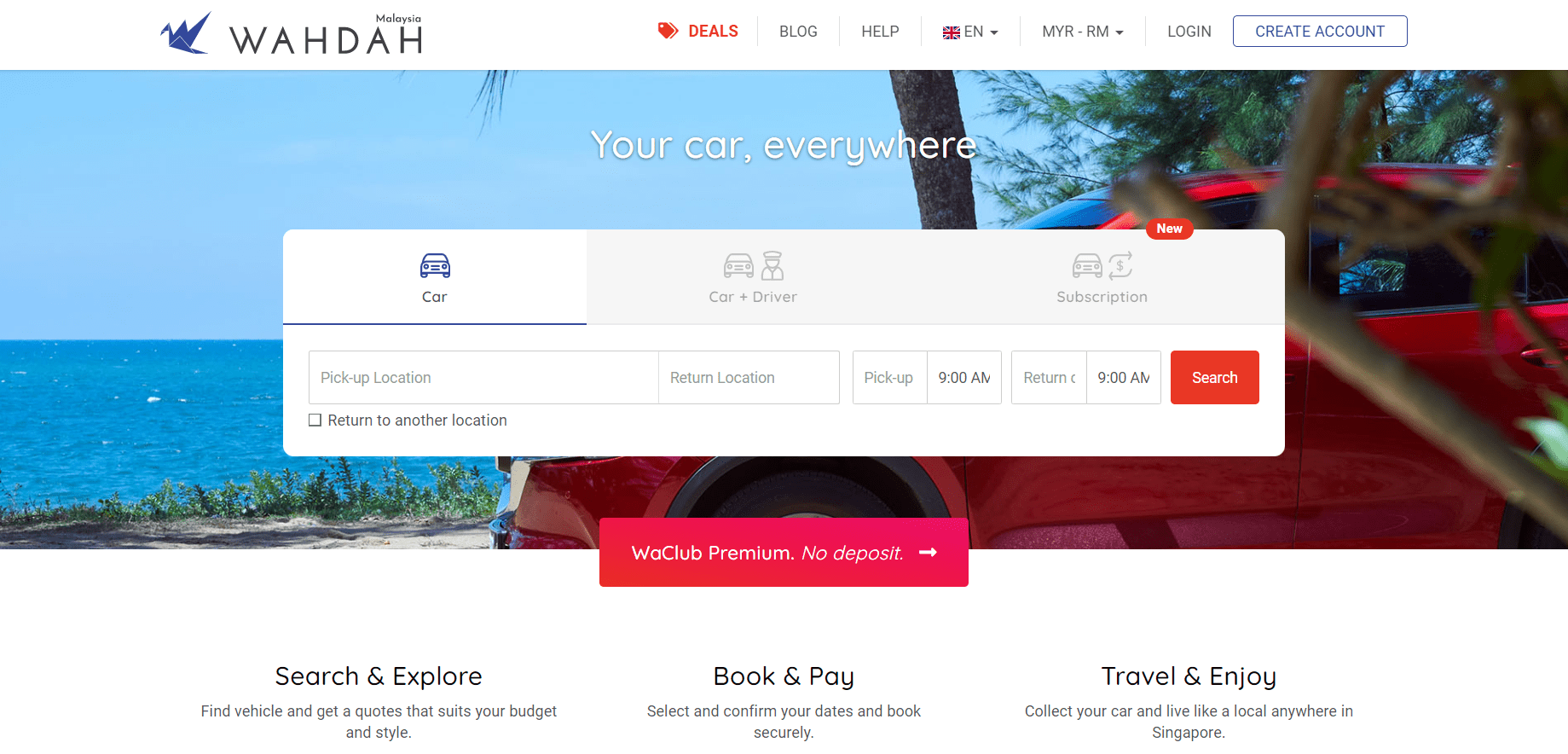This screenshot has width=1568, height=754.
Task: Click the Subscription car-dollar icon
Action: (x=1102, y=265)
